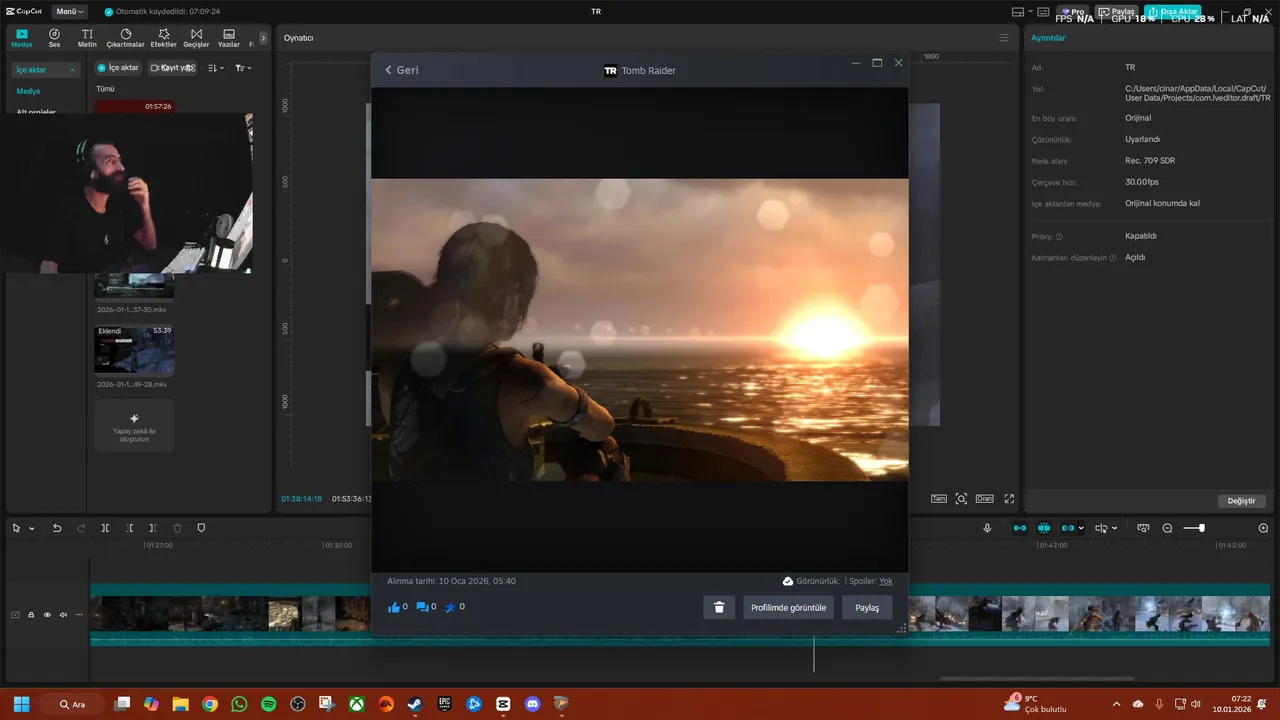This screenshot has width=1280, height=720.
Task: Click the split clip tool
Action: [105, 528]
